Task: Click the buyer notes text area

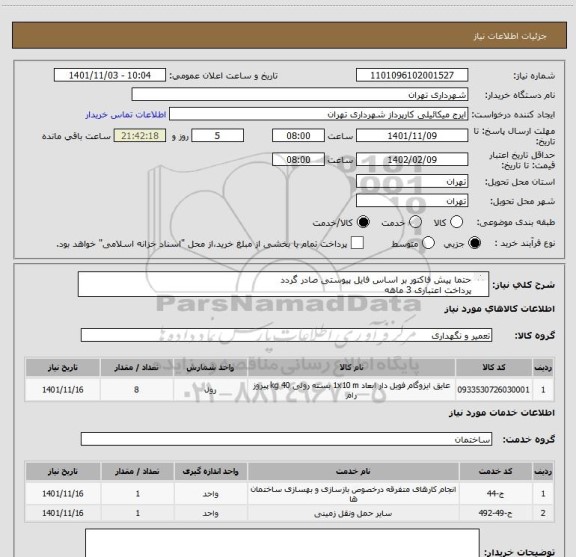Action: [x=282, y=544]
